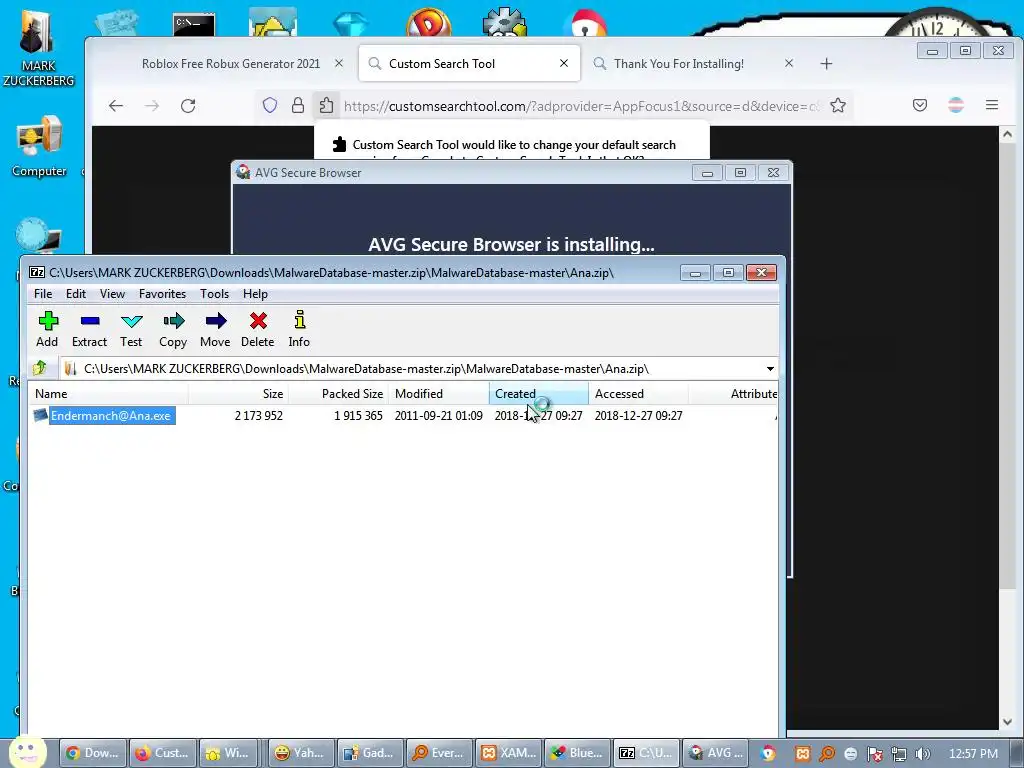Sort file list by Modified column
The image size is (1024, 768).
tap(439, 394)
